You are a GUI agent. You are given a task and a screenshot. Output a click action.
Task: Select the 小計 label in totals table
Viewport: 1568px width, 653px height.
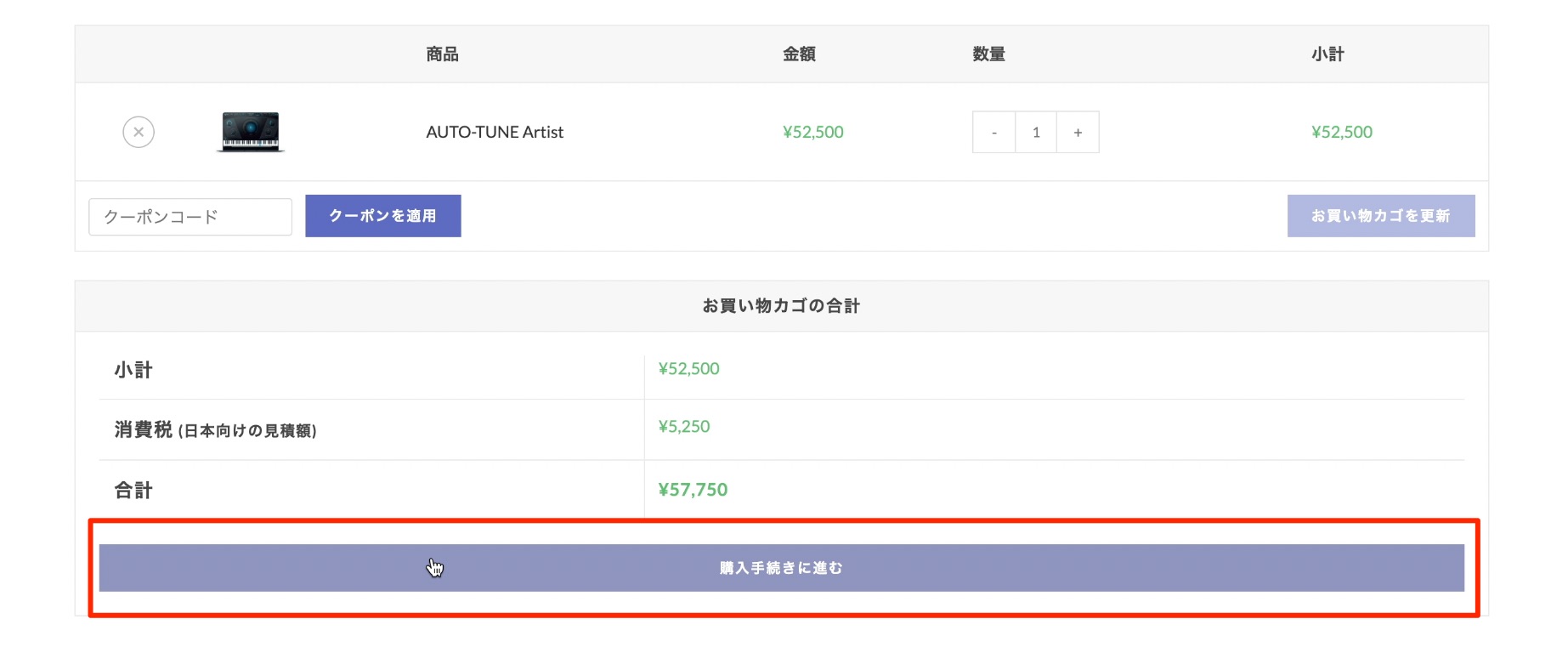coord(133,370)
